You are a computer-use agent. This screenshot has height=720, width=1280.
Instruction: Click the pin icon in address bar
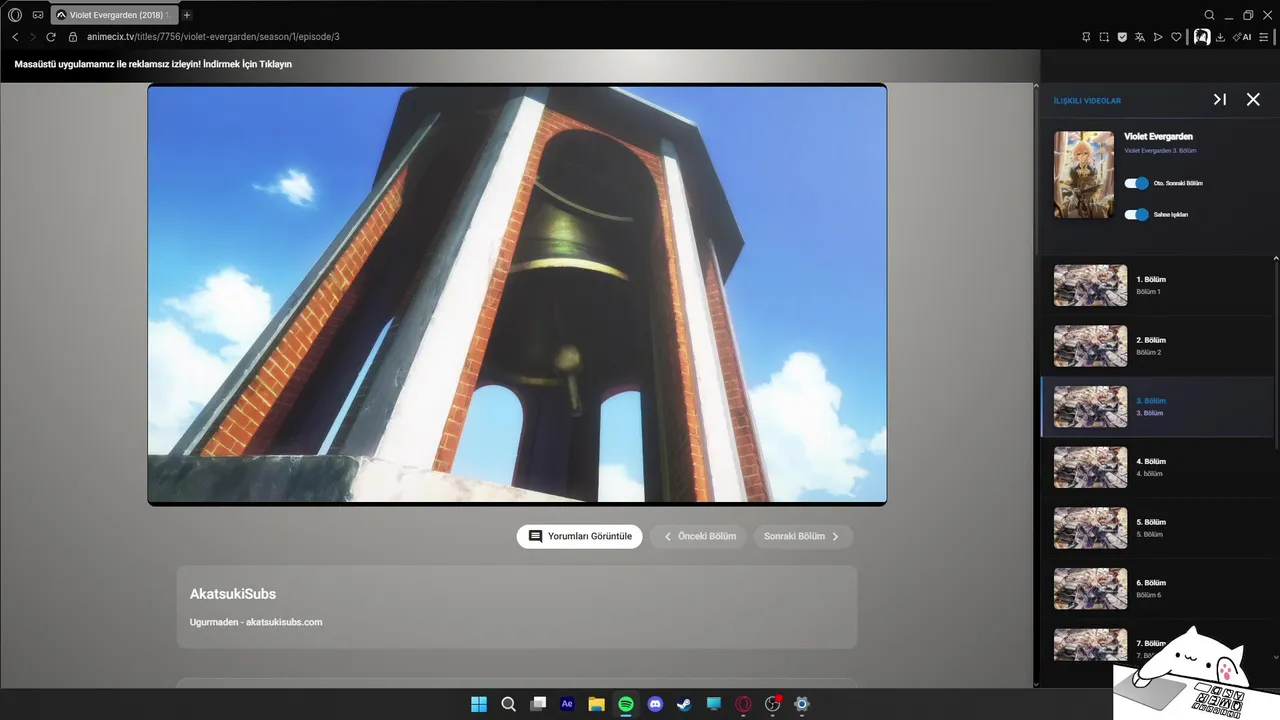click(1086, 37)
